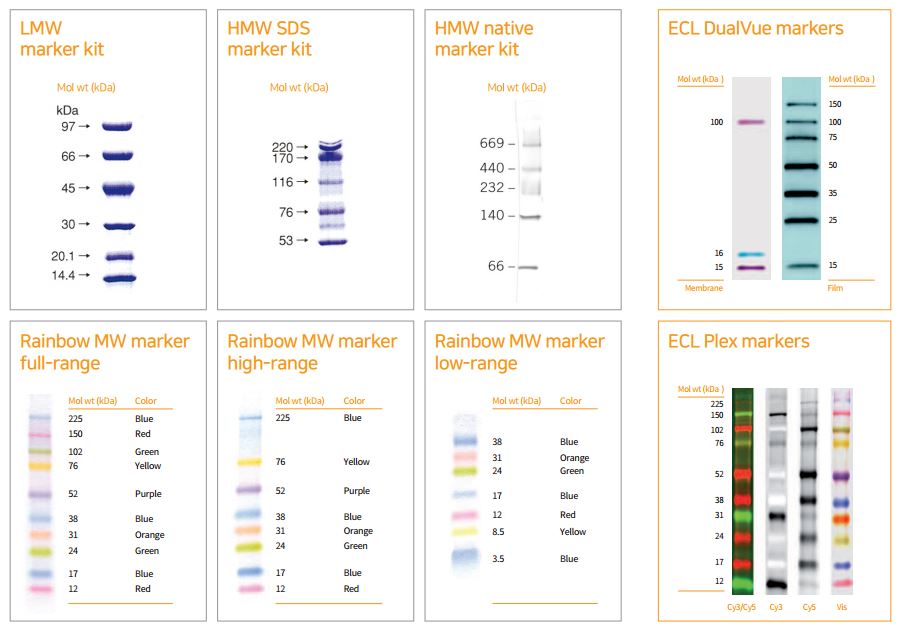Screen dimensions: 904x632
Task: Click the 140 label in HMW native kit
Action: [x=492, y=215]
